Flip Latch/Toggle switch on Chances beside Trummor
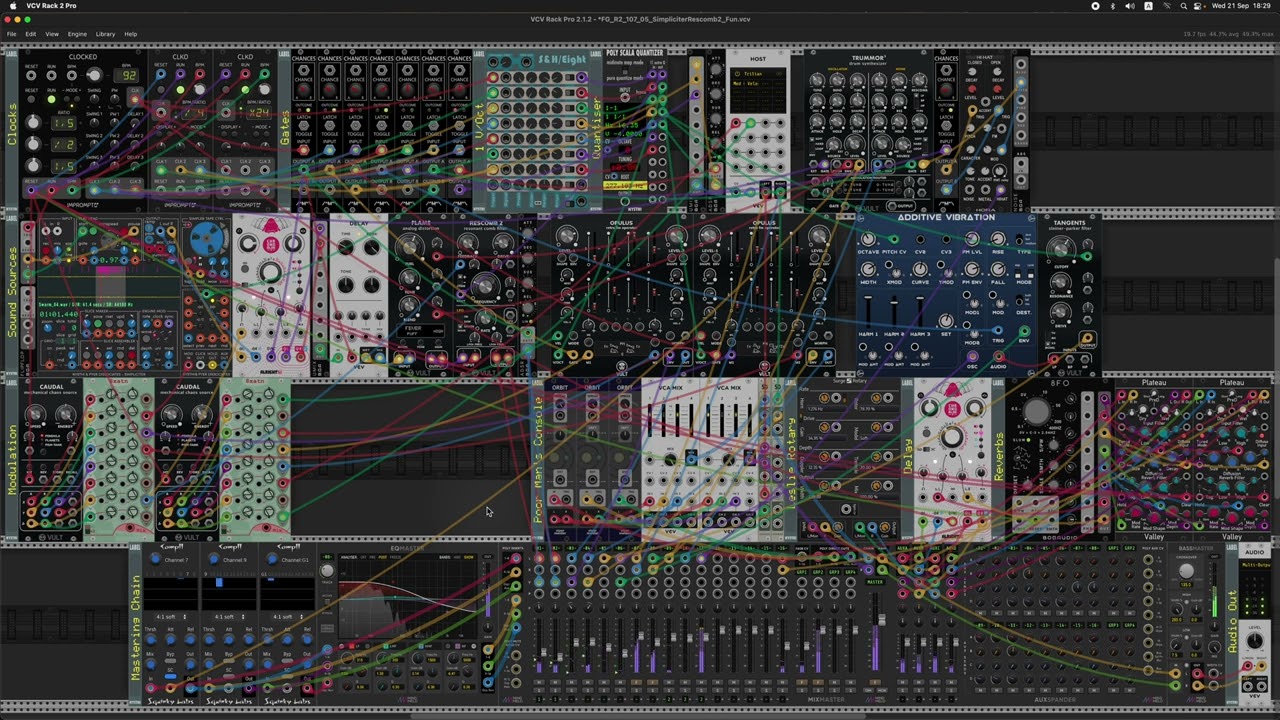Screen dimensions: 1280x720 (946, 124)
